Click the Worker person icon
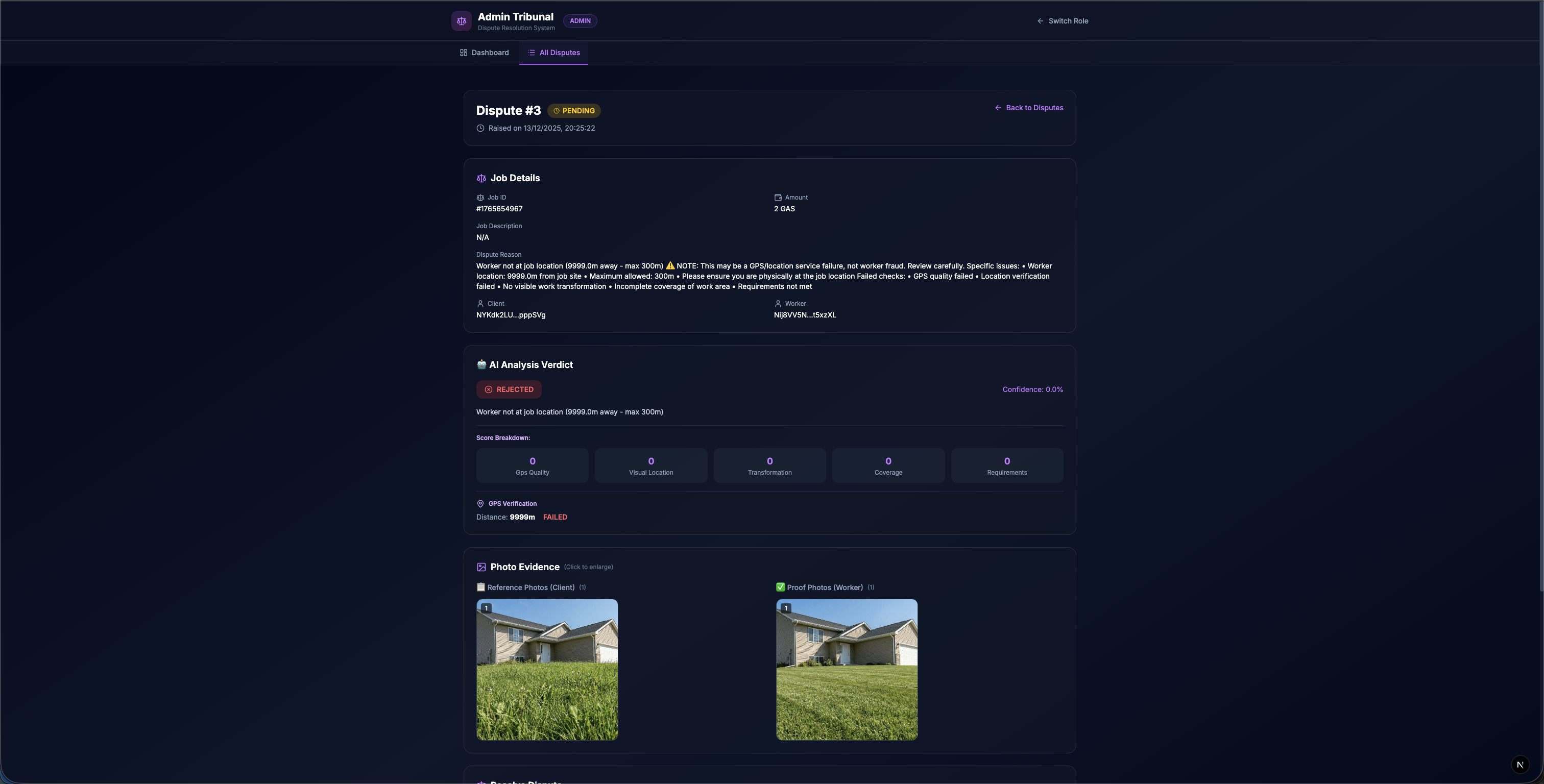 tap(778, 304)
